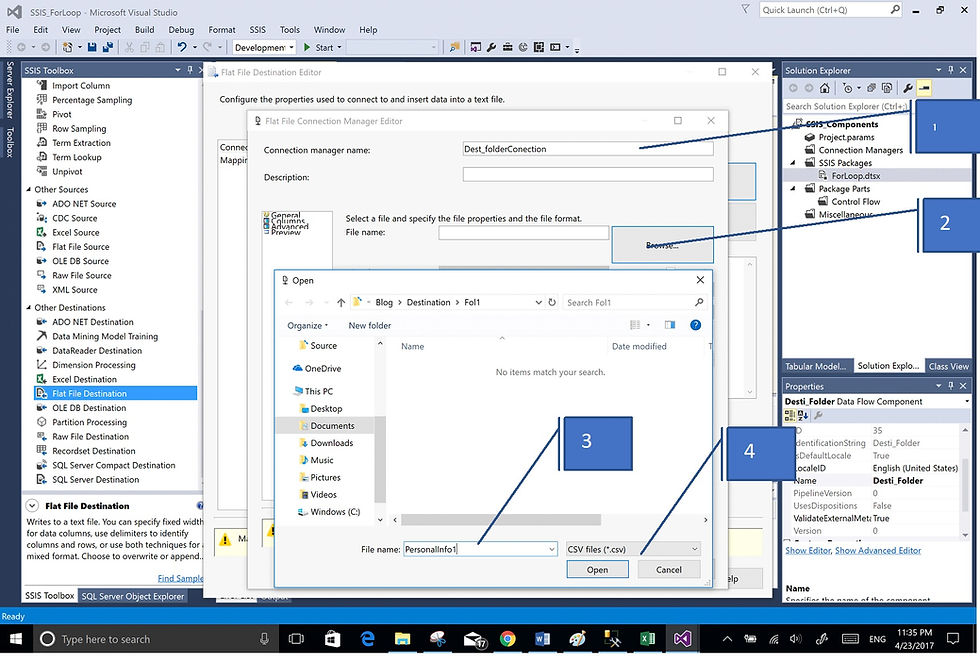Select Downloads in the Open dialog navigation pane
Screen dimensions: 980x659
pyautogui.click(x=331, y=443)
